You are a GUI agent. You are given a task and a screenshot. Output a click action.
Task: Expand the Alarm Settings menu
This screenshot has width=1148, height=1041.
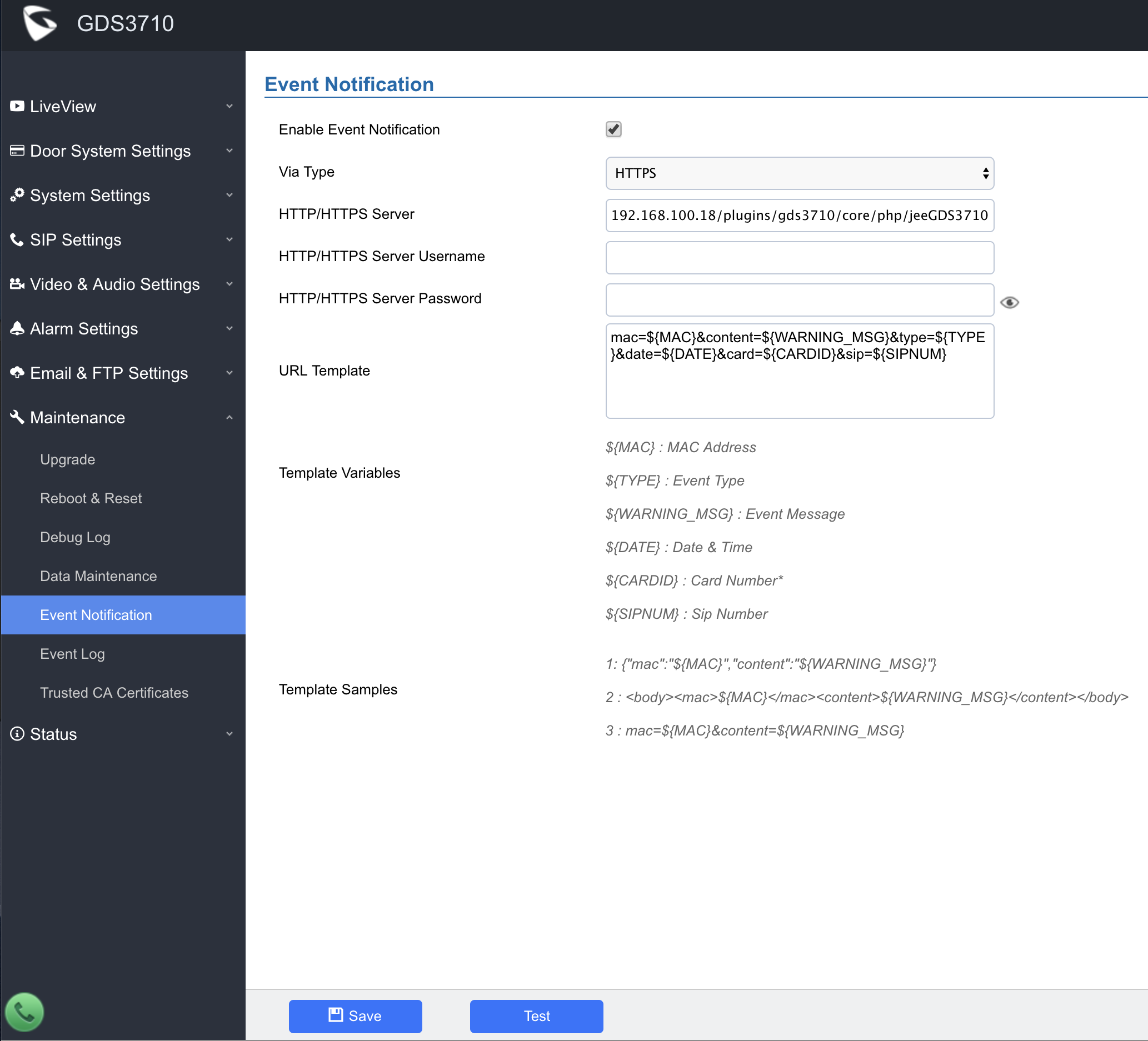[x=120, y=328]
